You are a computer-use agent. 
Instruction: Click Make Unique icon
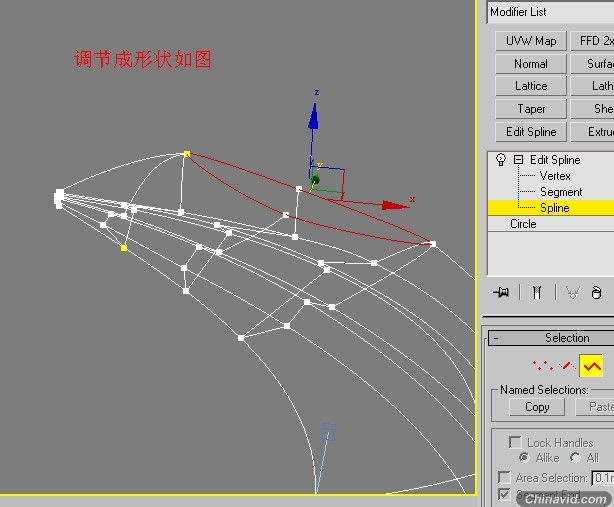(572, 292)
